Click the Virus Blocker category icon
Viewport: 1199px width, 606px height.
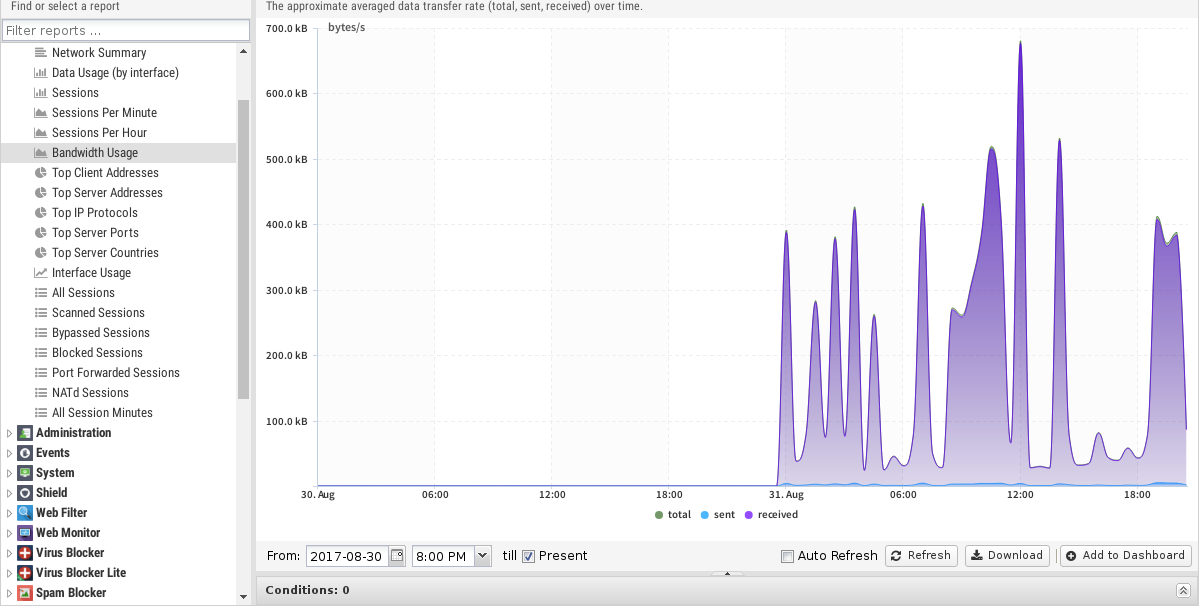coord(25,553)
